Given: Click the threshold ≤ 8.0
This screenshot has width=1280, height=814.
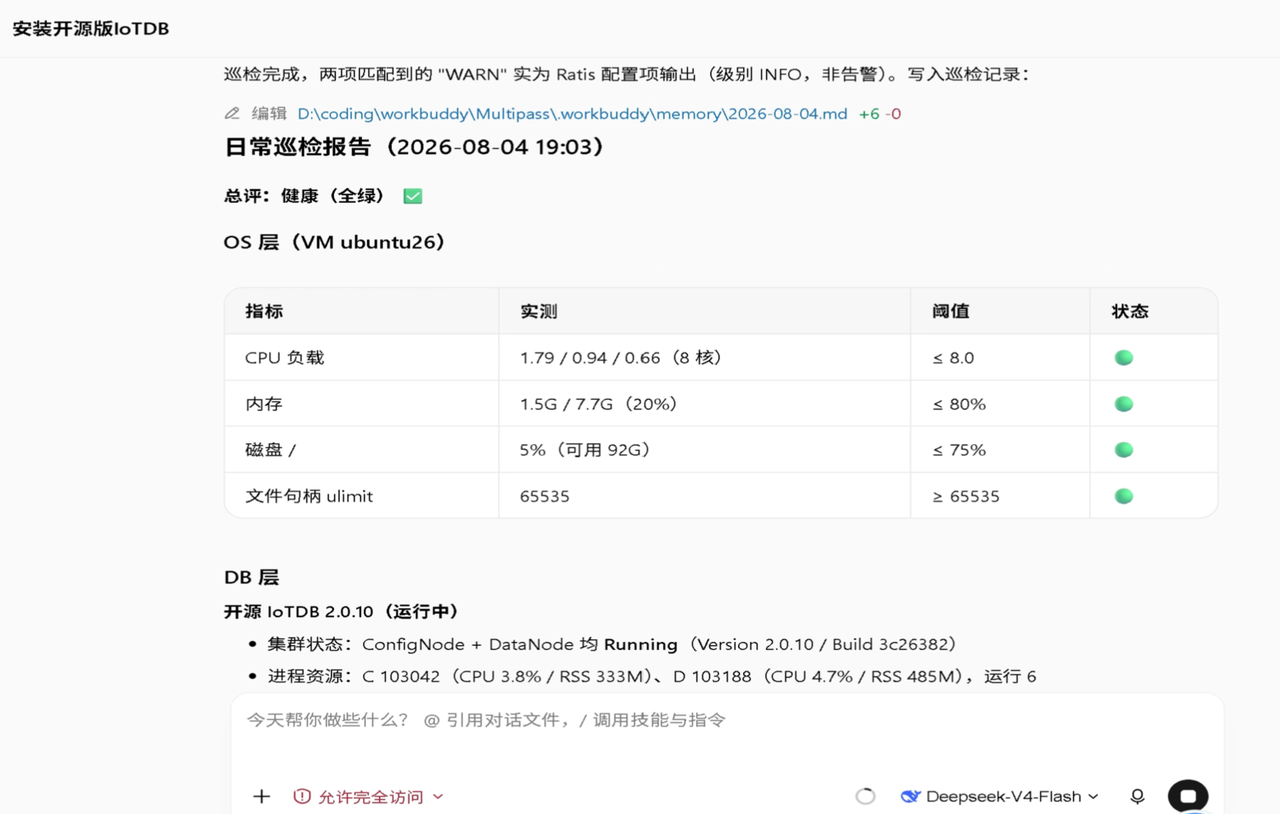Looking at the screenshot, I should [x=953, y=358].
